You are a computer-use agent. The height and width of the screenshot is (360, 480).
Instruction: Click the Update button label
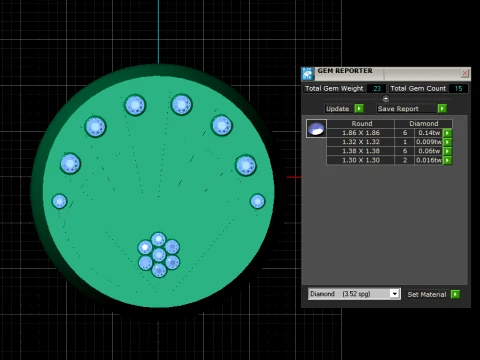coord(337,109)
